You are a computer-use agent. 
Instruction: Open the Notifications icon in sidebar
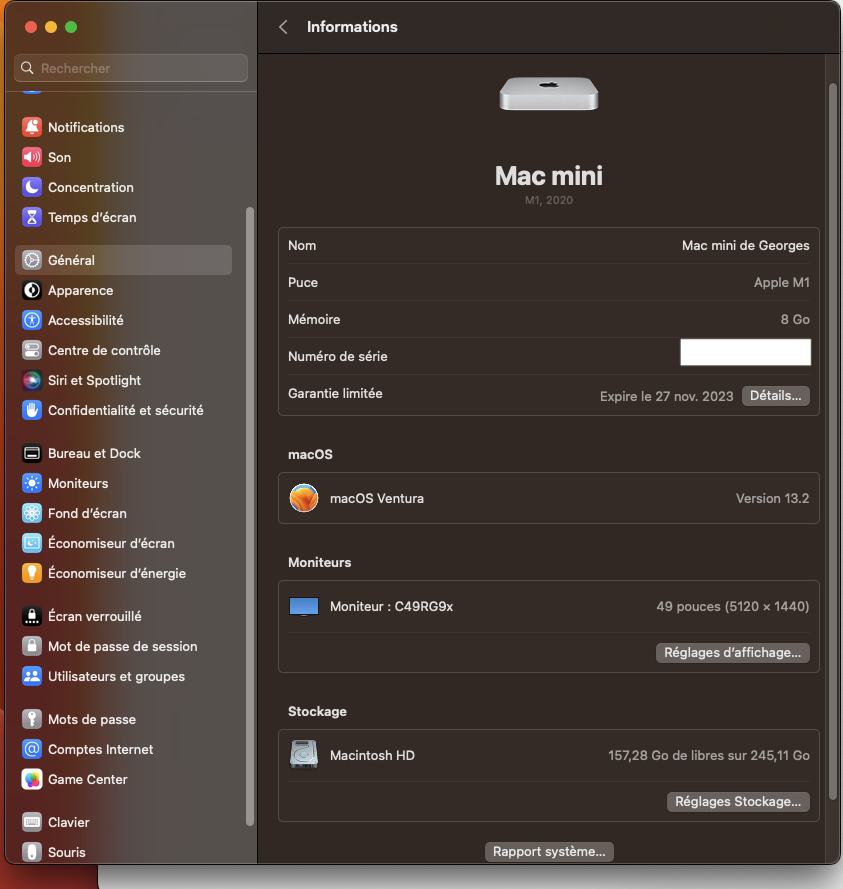32,127
